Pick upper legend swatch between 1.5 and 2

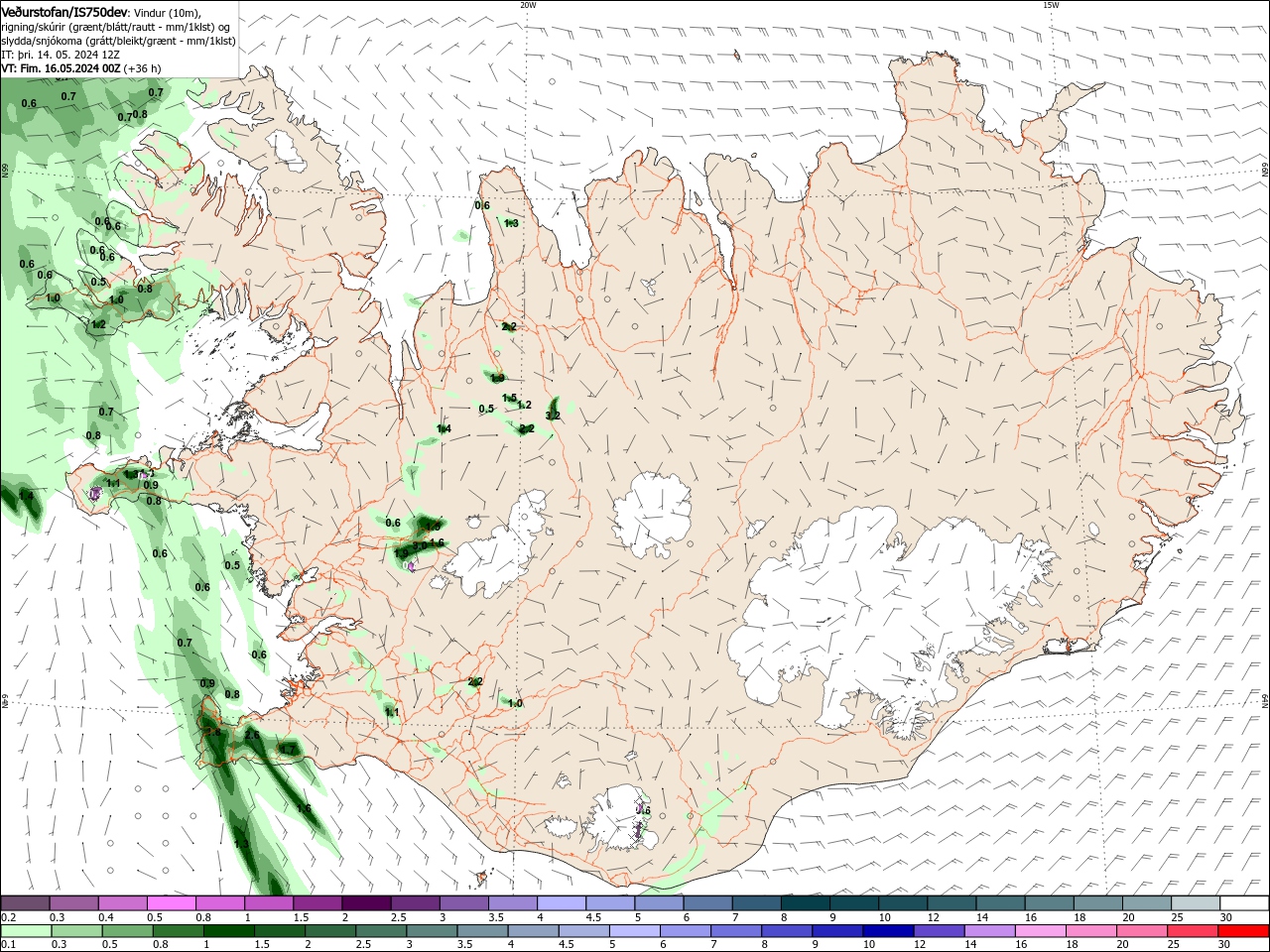[317, 903]
